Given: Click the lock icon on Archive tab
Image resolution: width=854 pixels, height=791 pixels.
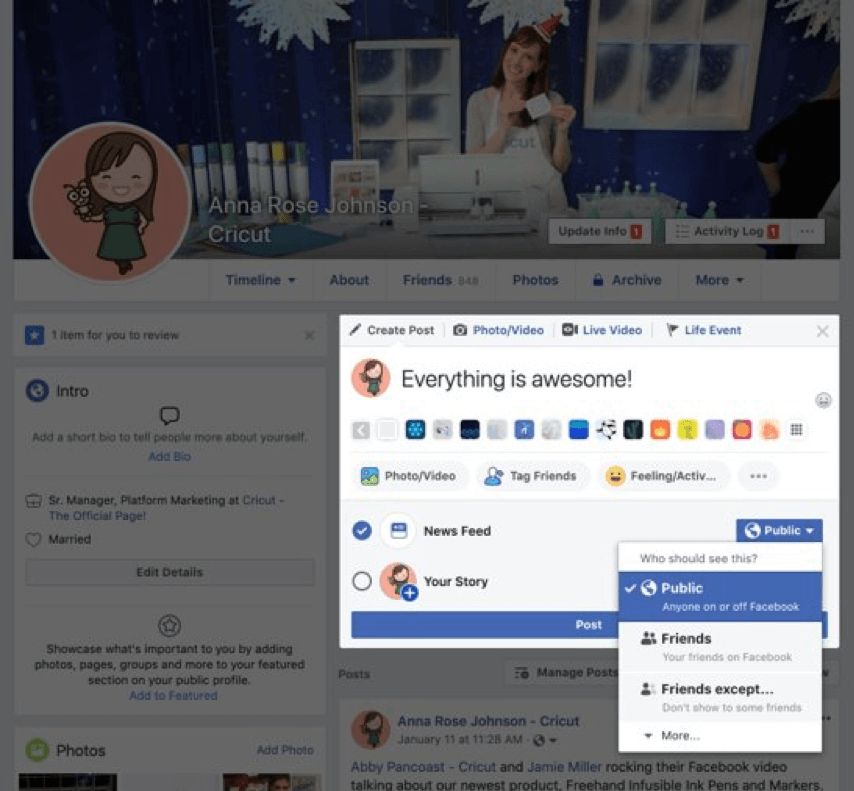Looking at the screenshot, I should pos(598,280).
